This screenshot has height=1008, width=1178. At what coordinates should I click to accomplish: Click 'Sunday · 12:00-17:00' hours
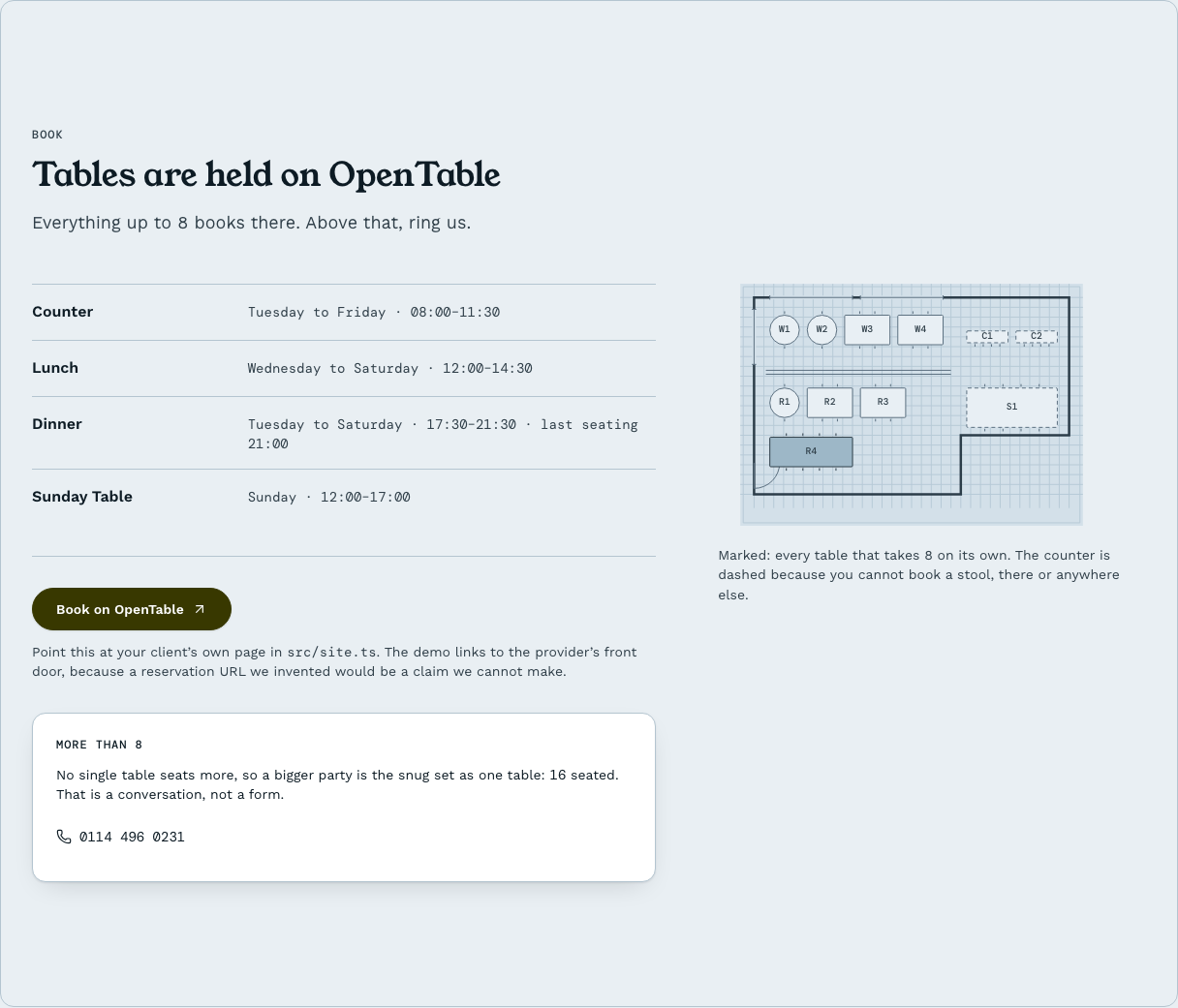click(x=329, y=497)
